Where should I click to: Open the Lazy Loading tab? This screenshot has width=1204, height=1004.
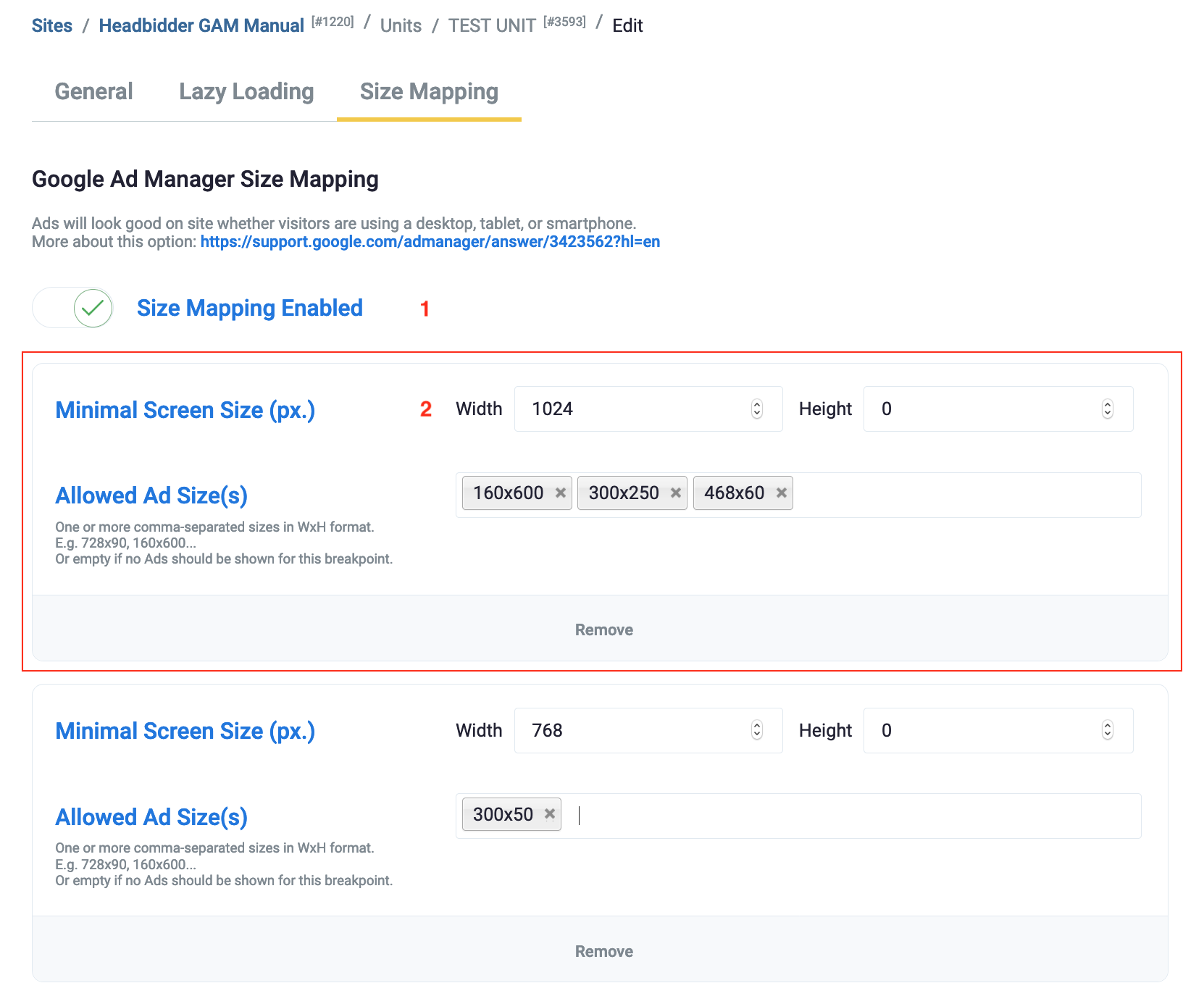click(246, 92)
